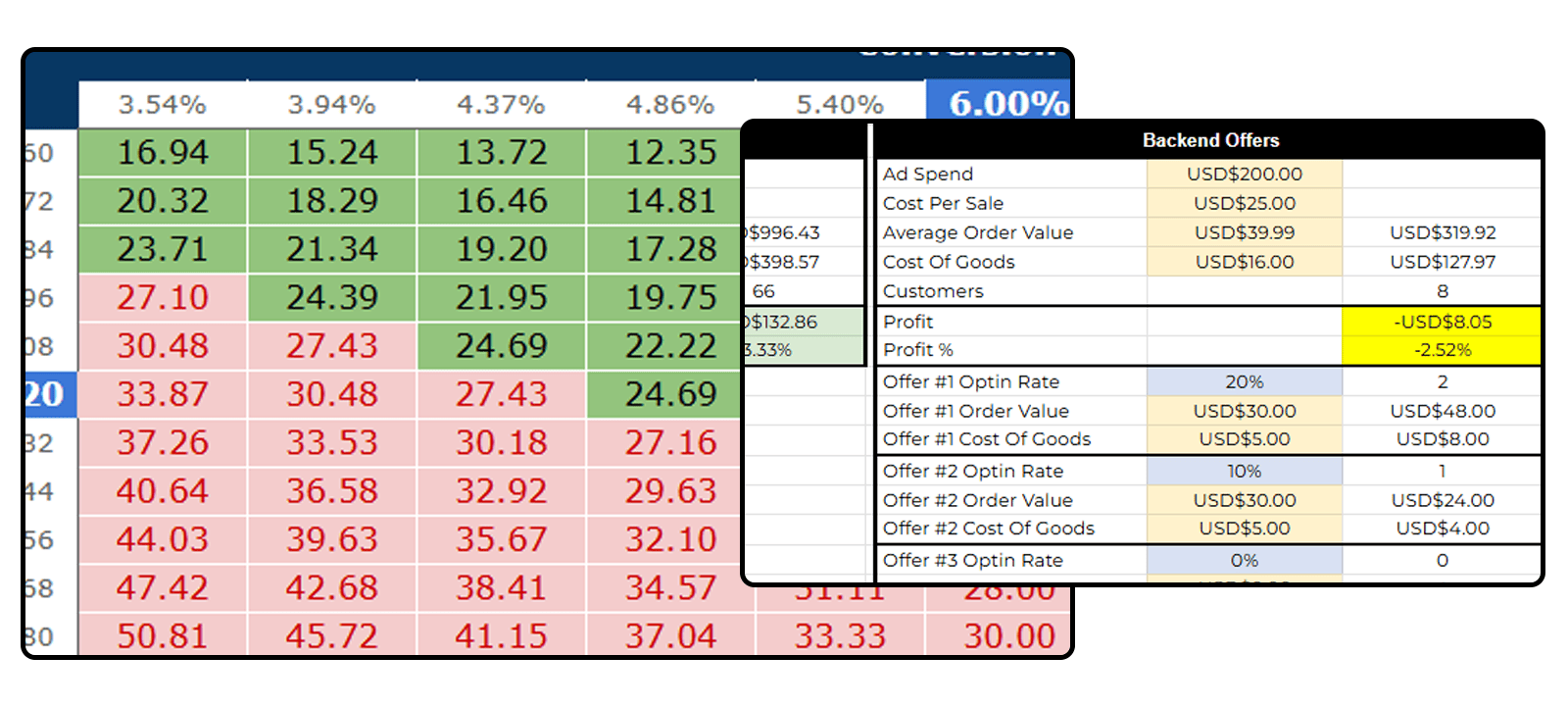1568x706 pixels.
Task: Click the bottom-right cell showing 30.00
Action: pyautogui.click(x=1009, y=636)
